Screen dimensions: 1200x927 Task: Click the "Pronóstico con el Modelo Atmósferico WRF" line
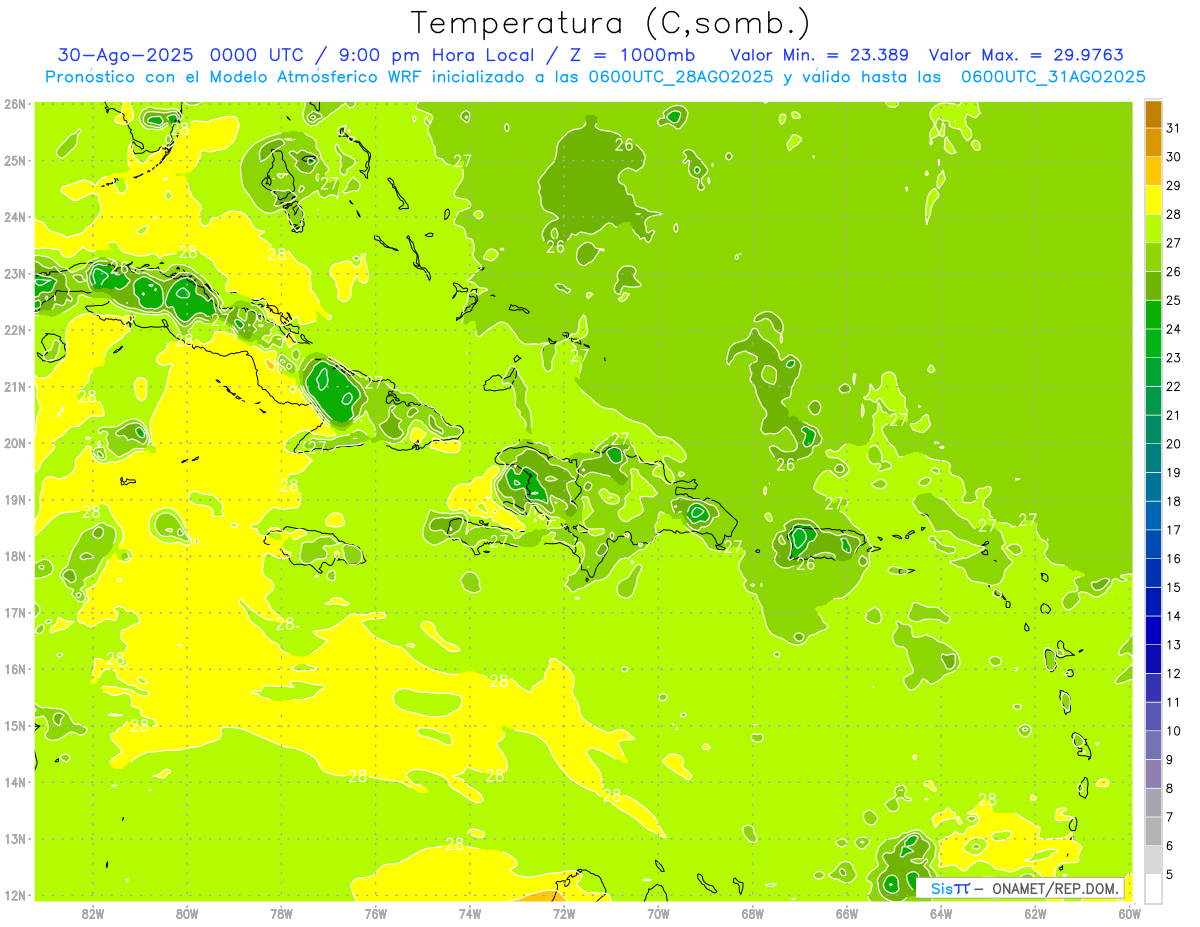click(234, 77)
